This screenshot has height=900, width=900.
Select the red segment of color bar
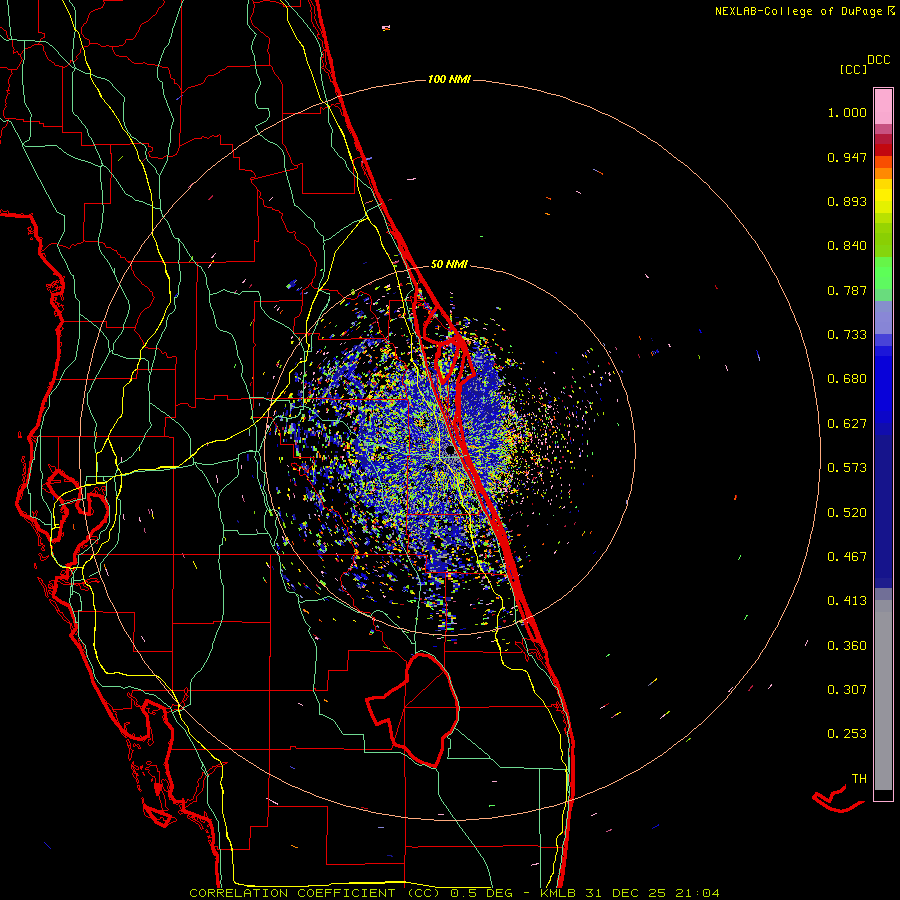pyautogui.click(x=883, y=150)
